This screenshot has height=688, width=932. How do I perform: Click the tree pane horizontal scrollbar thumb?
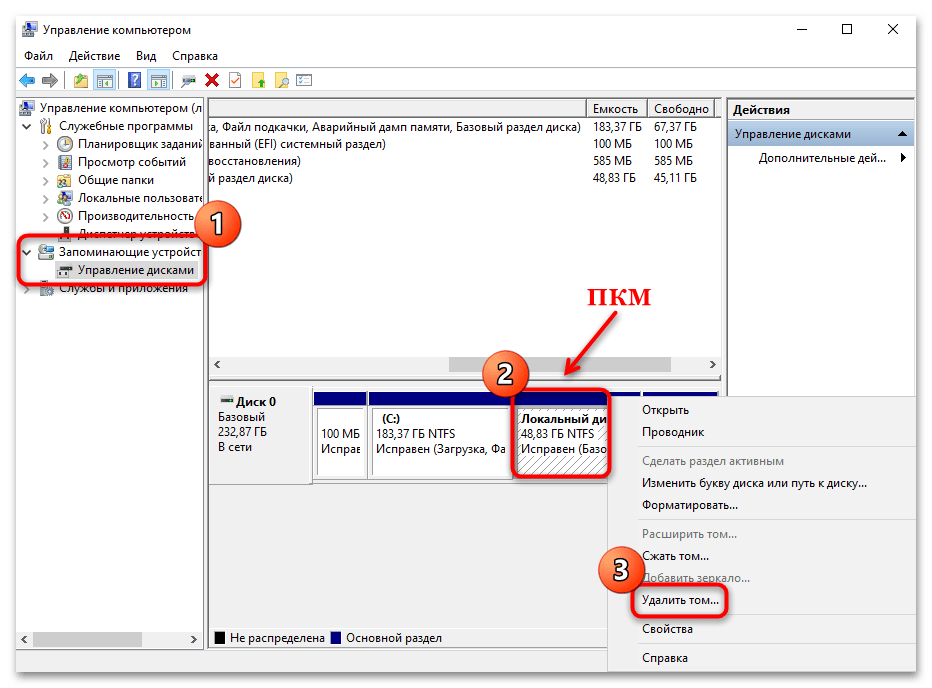[x=87, y=639]
